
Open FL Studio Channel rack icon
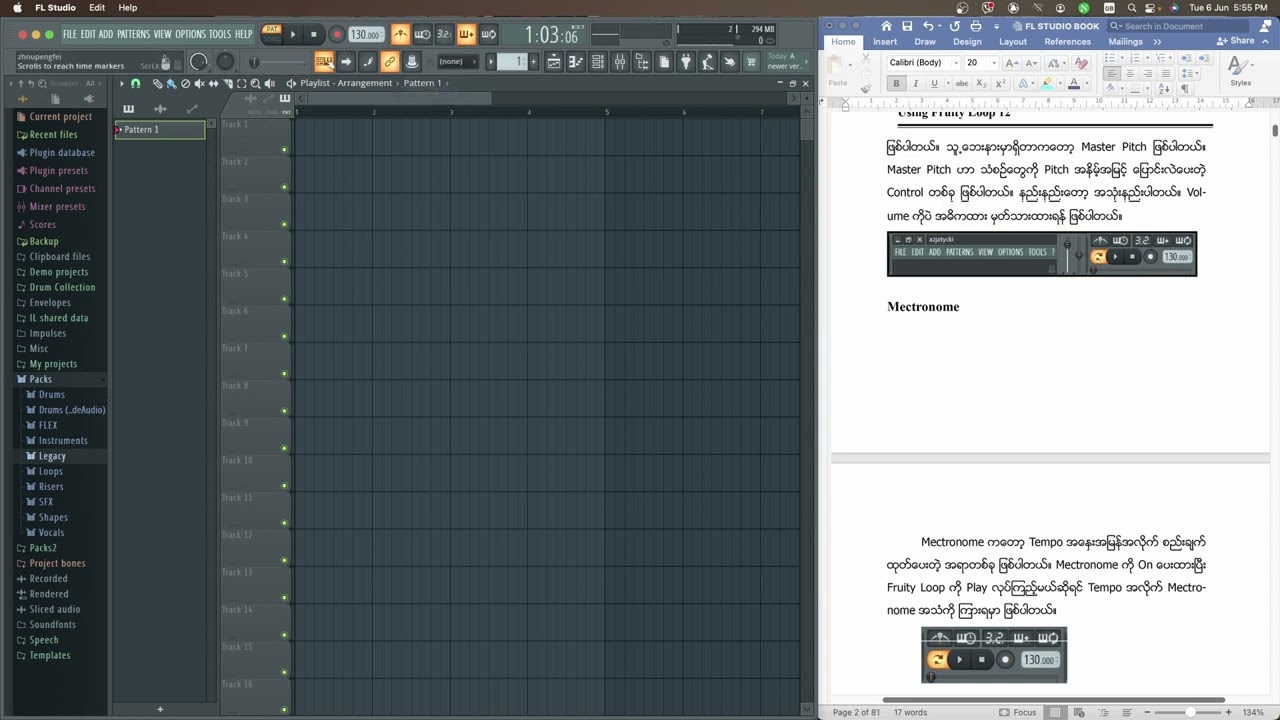click(x=598, y=62)
